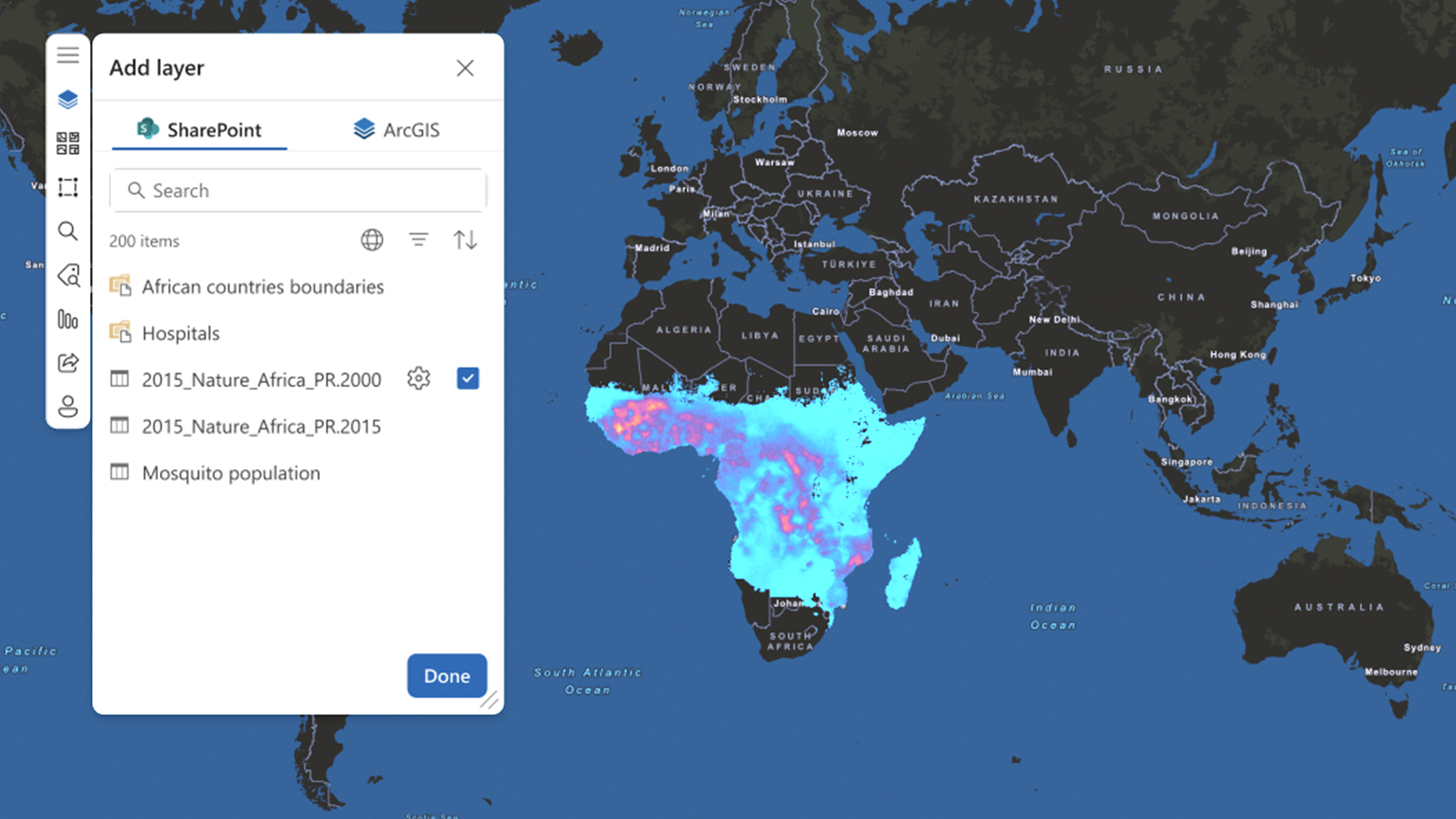Toggle the globe location filter icon
The width and height of the screenshot is (1456, 819).
pos(372,240)
